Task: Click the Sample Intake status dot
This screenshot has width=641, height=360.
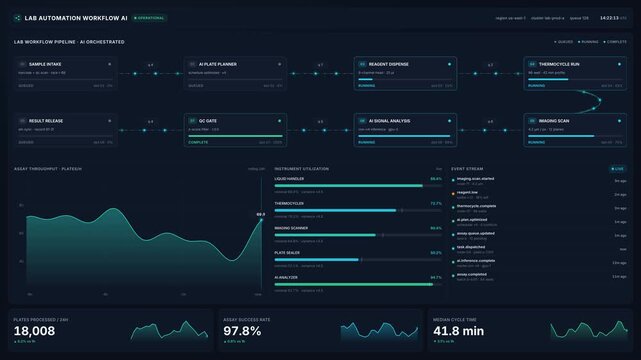Action: (x=110, y=64)
